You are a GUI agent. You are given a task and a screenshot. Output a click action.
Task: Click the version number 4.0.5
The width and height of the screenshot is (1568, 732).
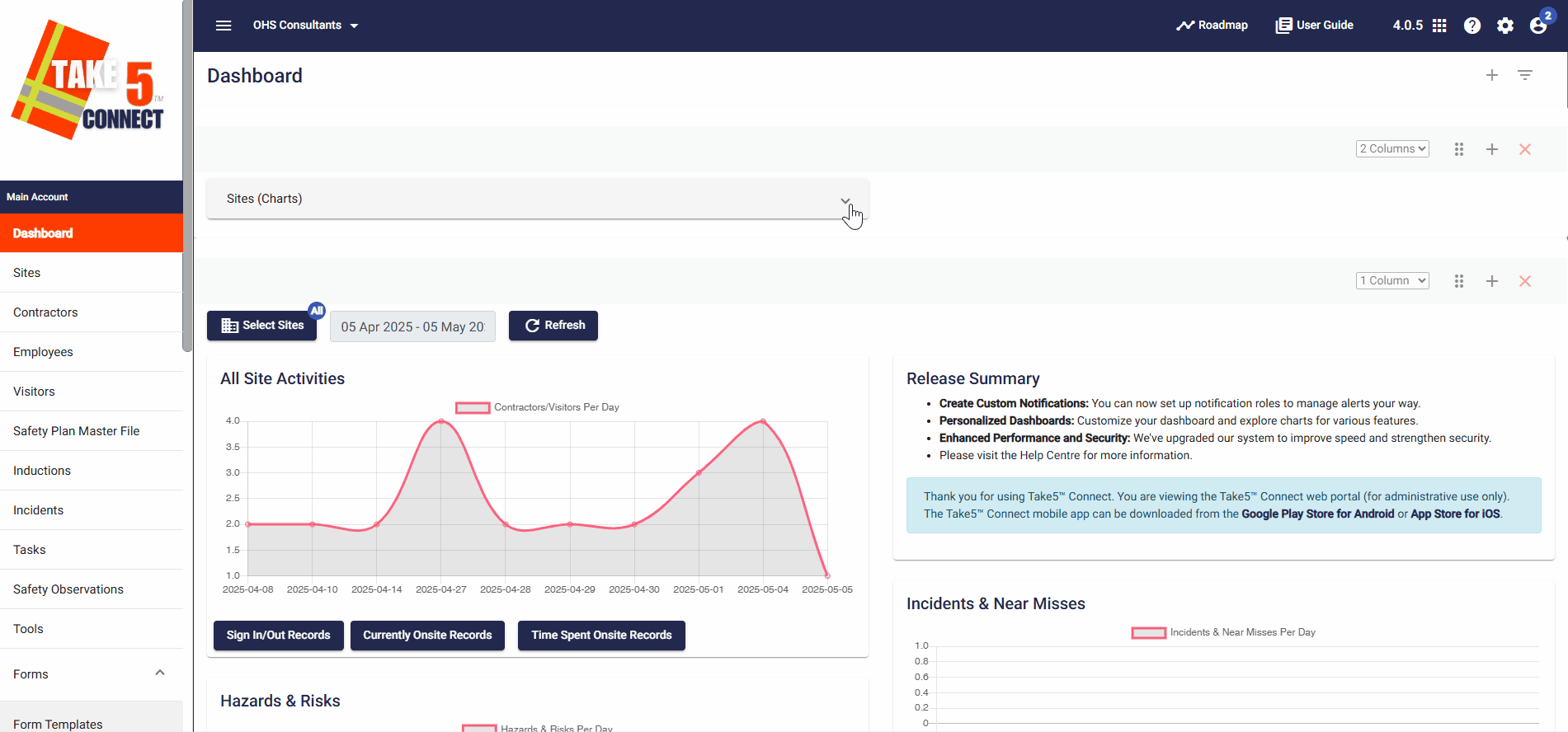tap(1407, 26)
